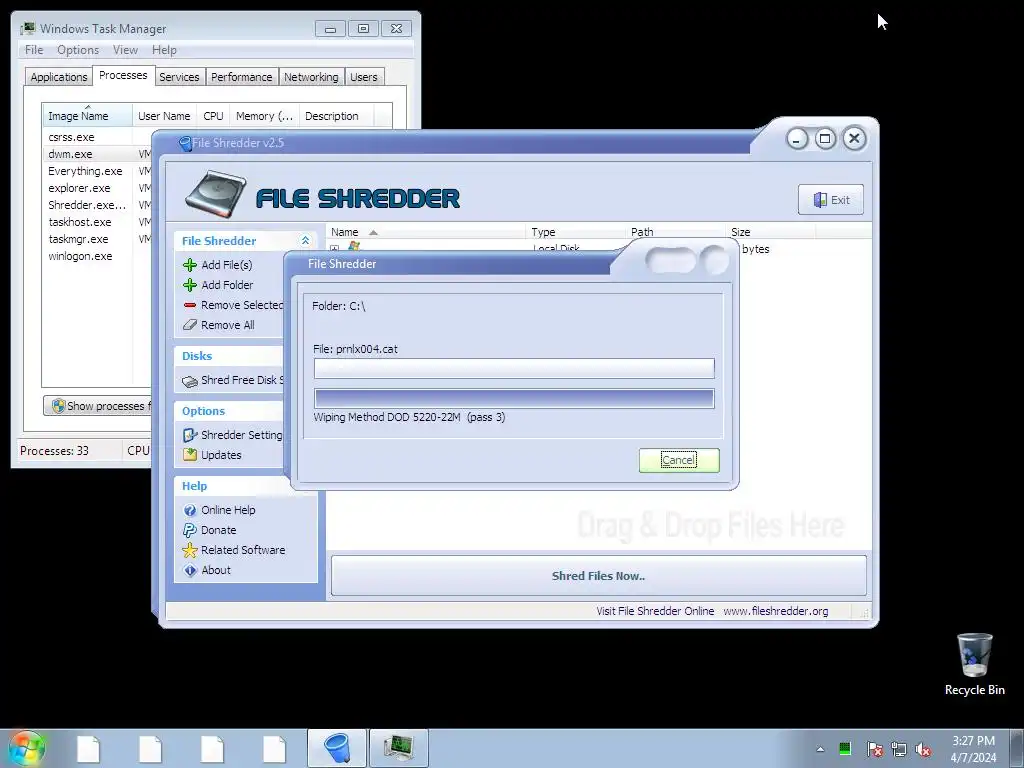Open Task Manager Options menu
This screenshot has width=1024, height=768.
point(78,50)
